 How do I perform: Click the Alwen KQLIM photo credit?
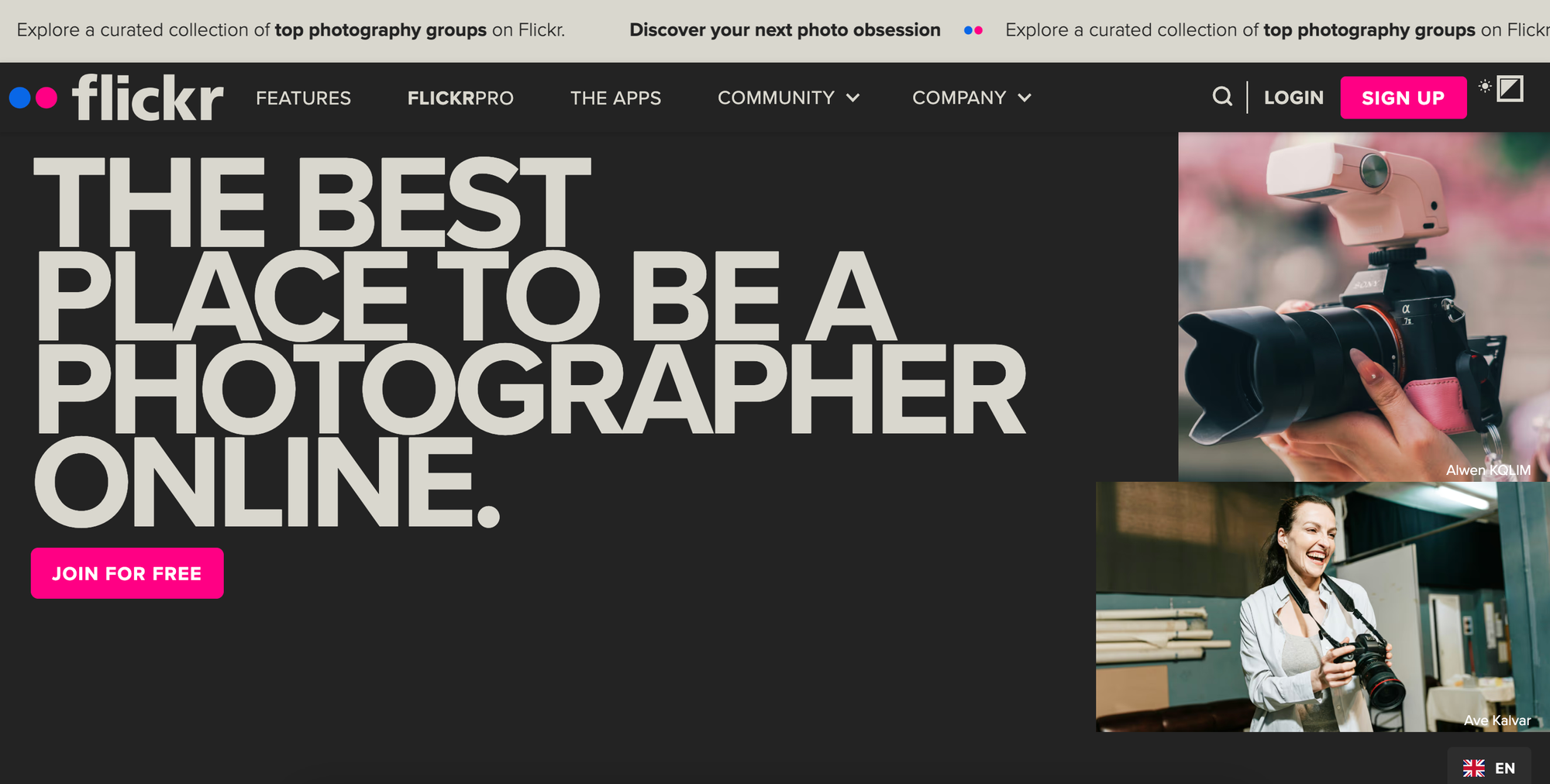pos(1487,470)
